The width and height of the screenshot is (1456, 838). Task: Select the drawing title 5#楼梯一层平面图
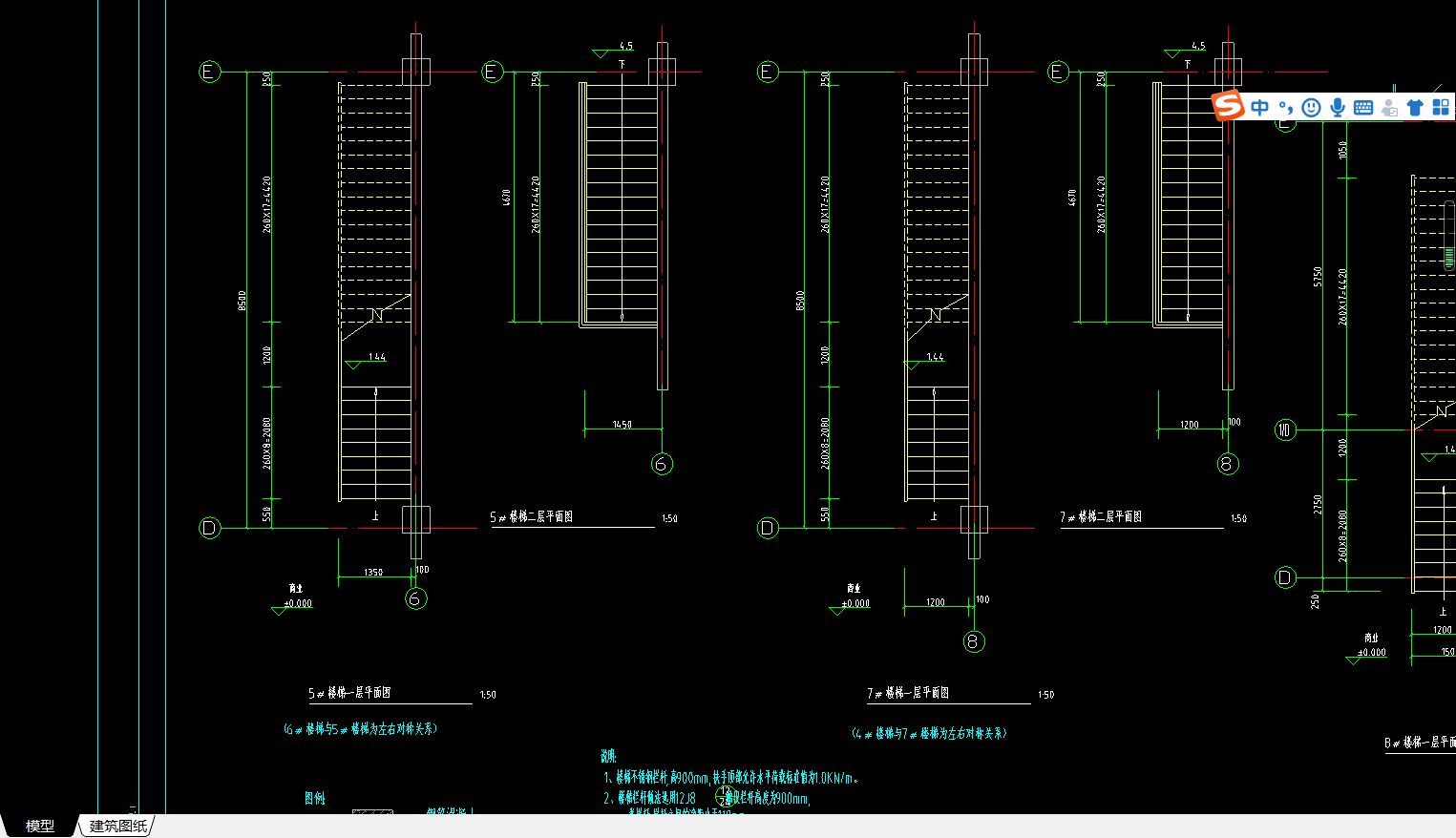tap(349, 693)
